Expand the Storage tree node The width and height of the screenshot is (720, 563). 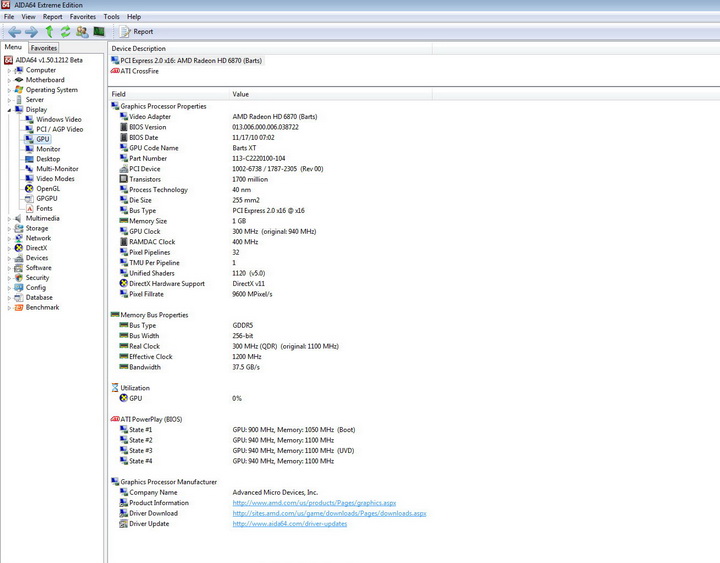tap(9, 228)
